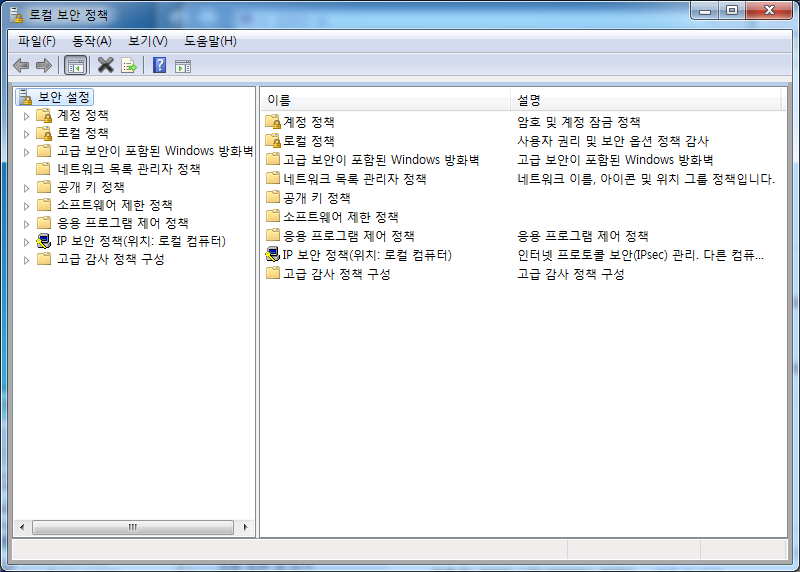Click 공개 키 정책 folder icon in tree
This screenshot has width=800, height=572.
pyautogui.click(x=44, y=187)
